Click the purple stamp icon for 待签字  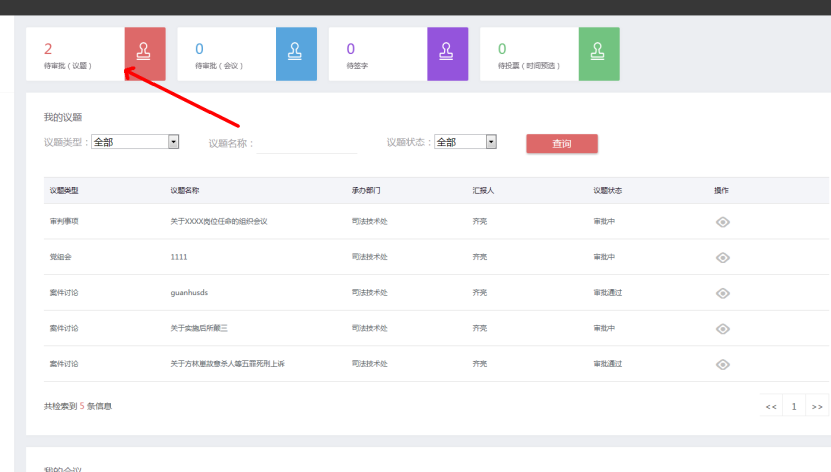(447, 53)
